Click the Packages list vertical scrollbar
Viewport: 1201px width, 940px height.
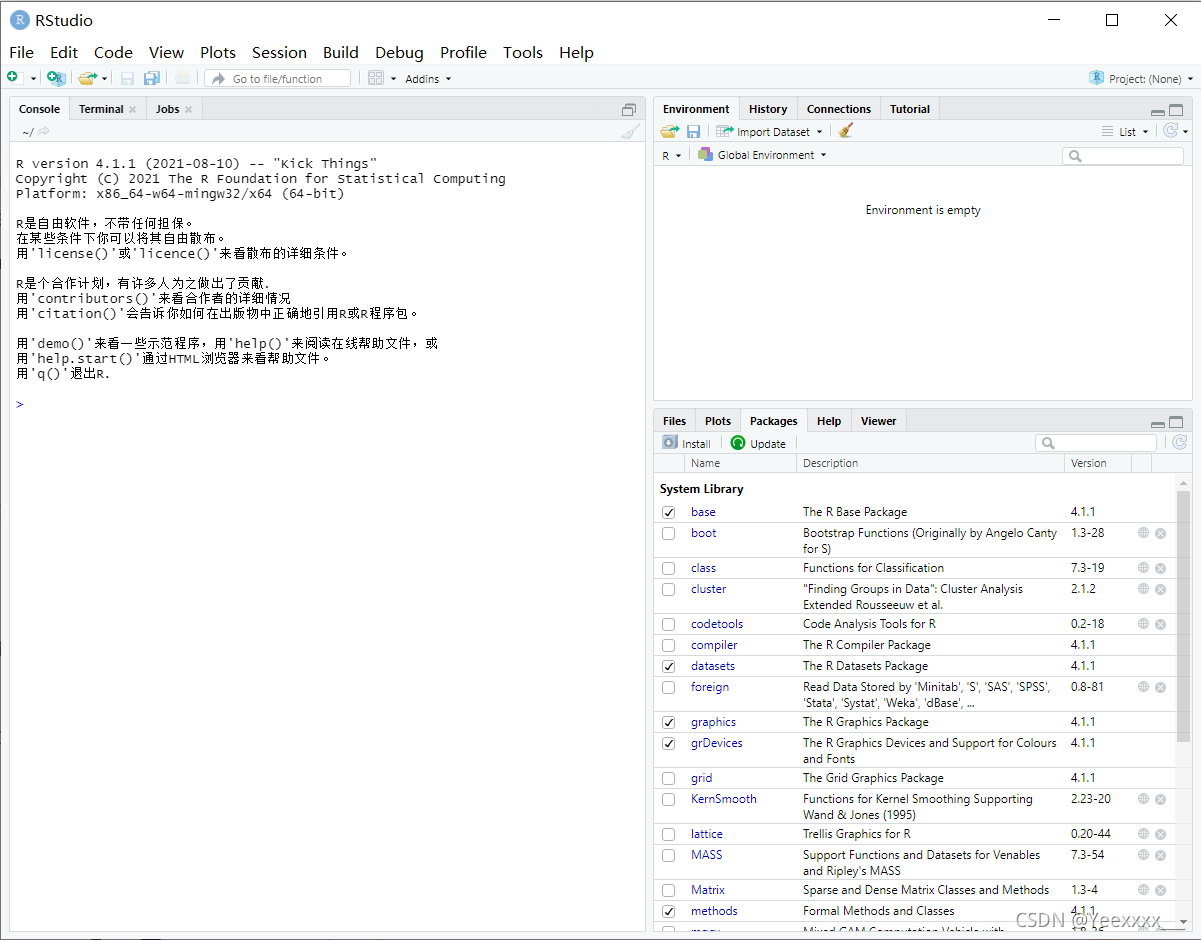(1184, 617)
